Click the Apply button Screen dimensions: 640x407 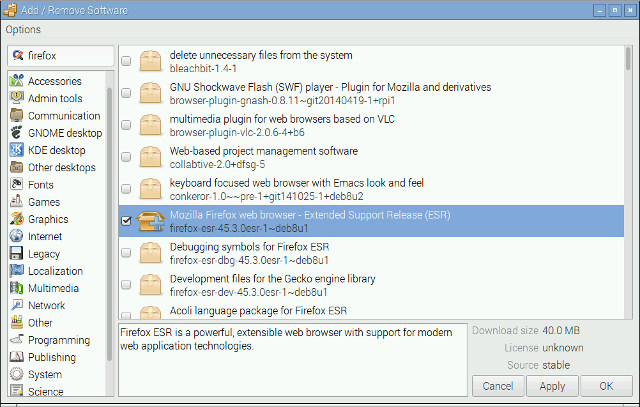[552, 386]
